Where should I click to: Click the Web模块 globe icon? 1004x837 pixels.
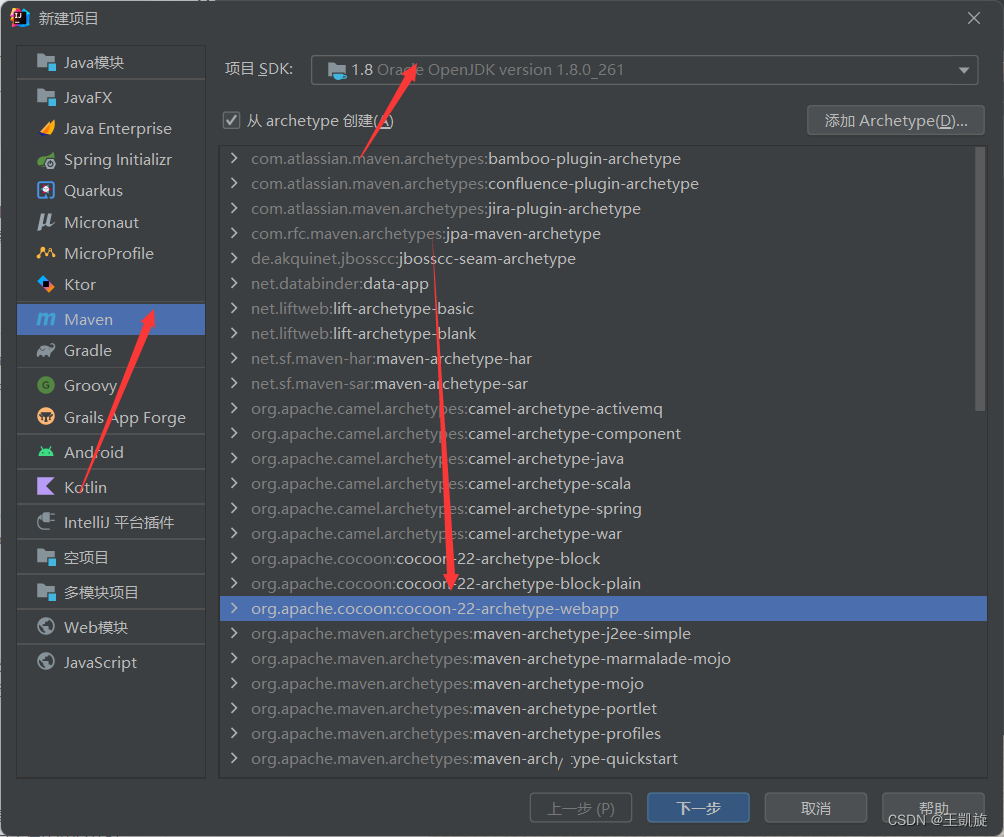(x=46, y=627)
